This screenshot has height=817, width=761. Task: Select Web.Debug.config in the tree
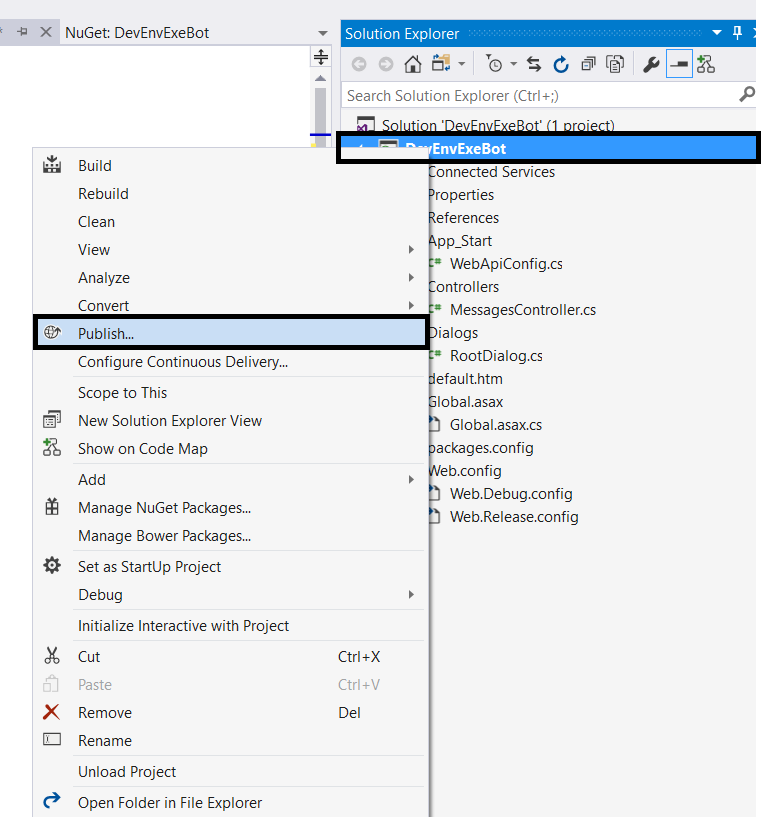click(x=511, y=493)
